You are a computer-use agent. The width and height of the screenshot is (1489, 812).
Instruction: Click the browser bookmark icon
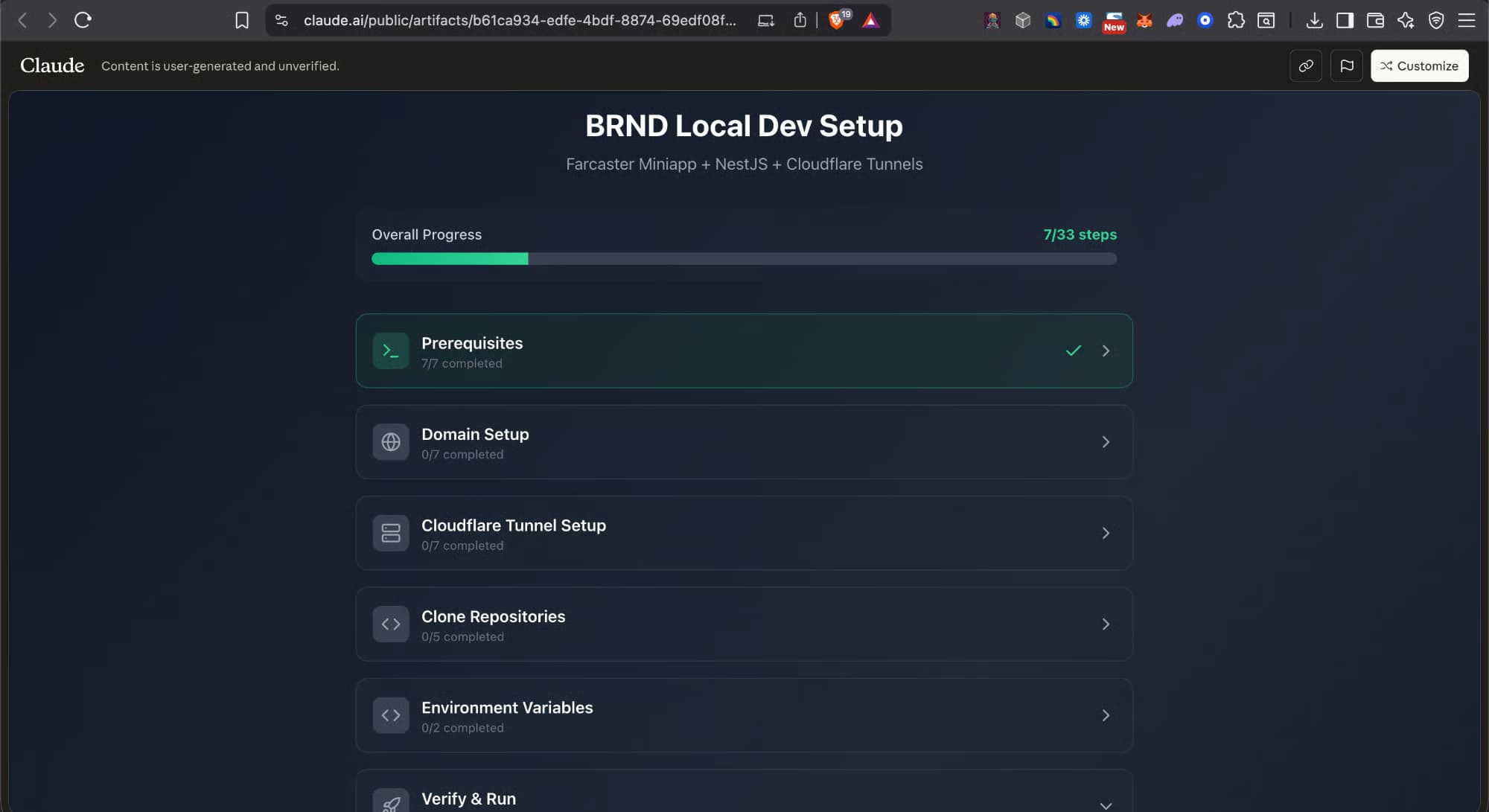[x=241, y=20]
